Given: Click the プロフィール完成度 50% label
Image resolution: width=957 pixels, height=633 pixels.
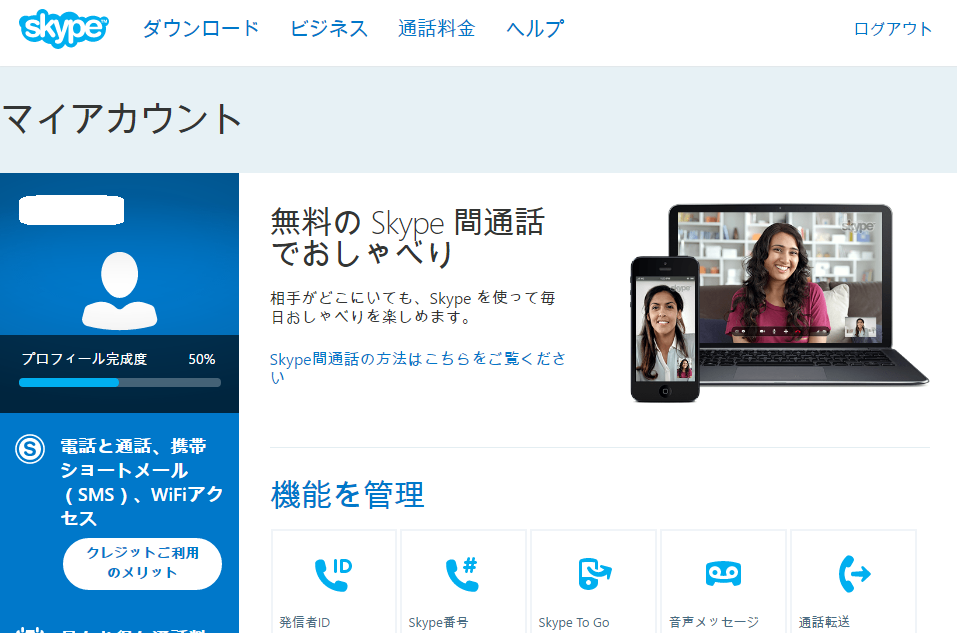Looking at the screenshot, I should click(117, 359).
